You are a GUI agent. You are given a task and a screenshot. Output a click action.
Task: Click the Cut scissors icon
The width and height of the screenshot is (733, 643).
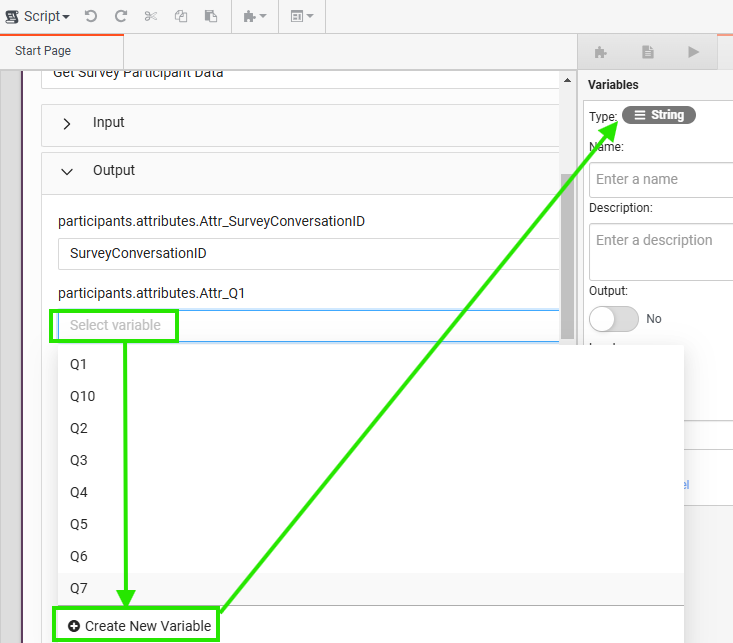point(151,16)
